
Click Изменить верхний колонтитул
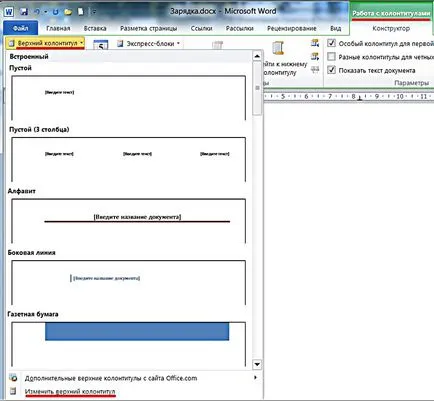click(x=70, y=391)
